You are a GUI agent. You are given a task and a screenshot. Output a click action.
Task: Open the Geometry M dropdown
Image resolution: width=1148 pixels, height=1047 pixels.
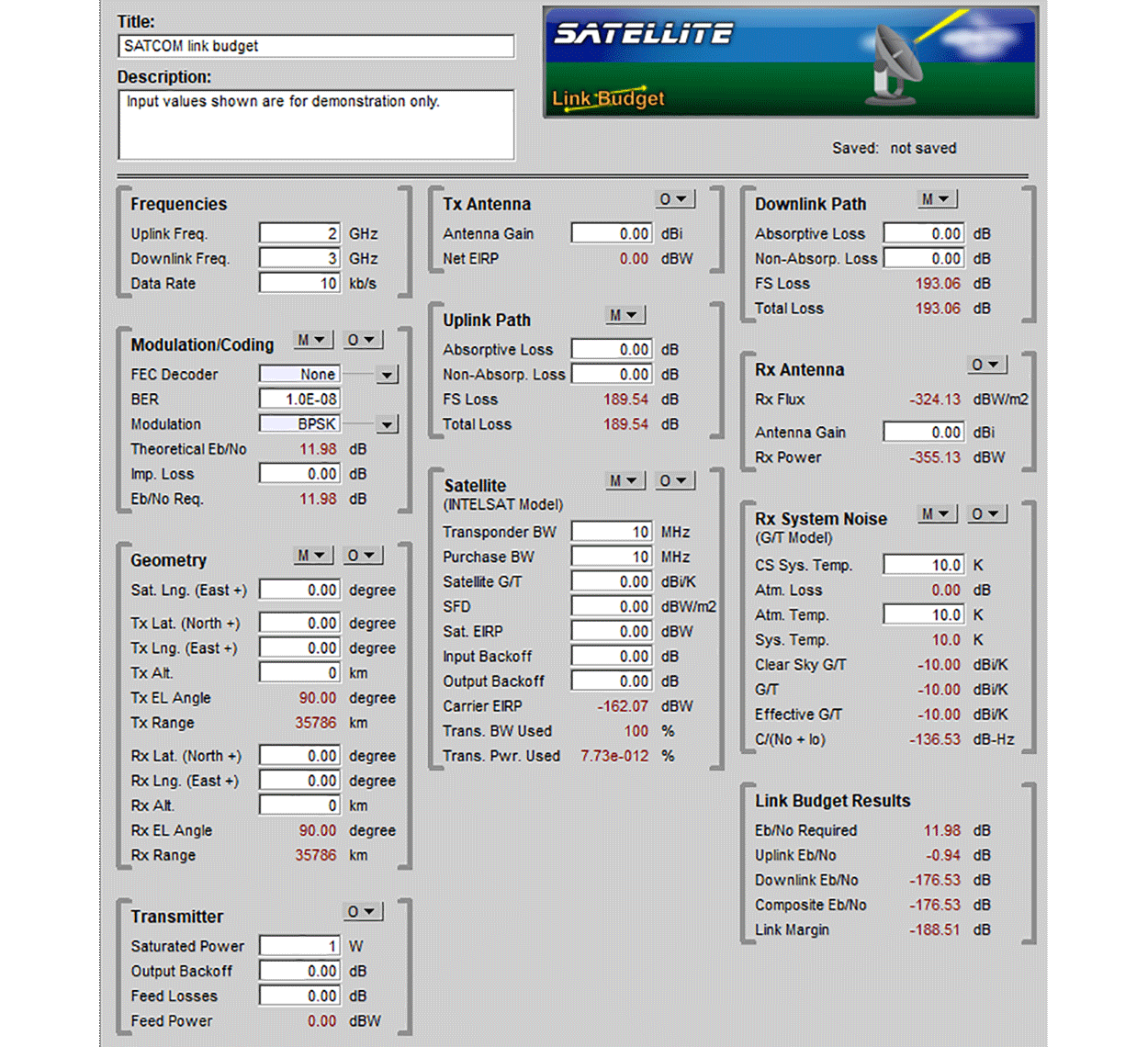coord(313,556)
